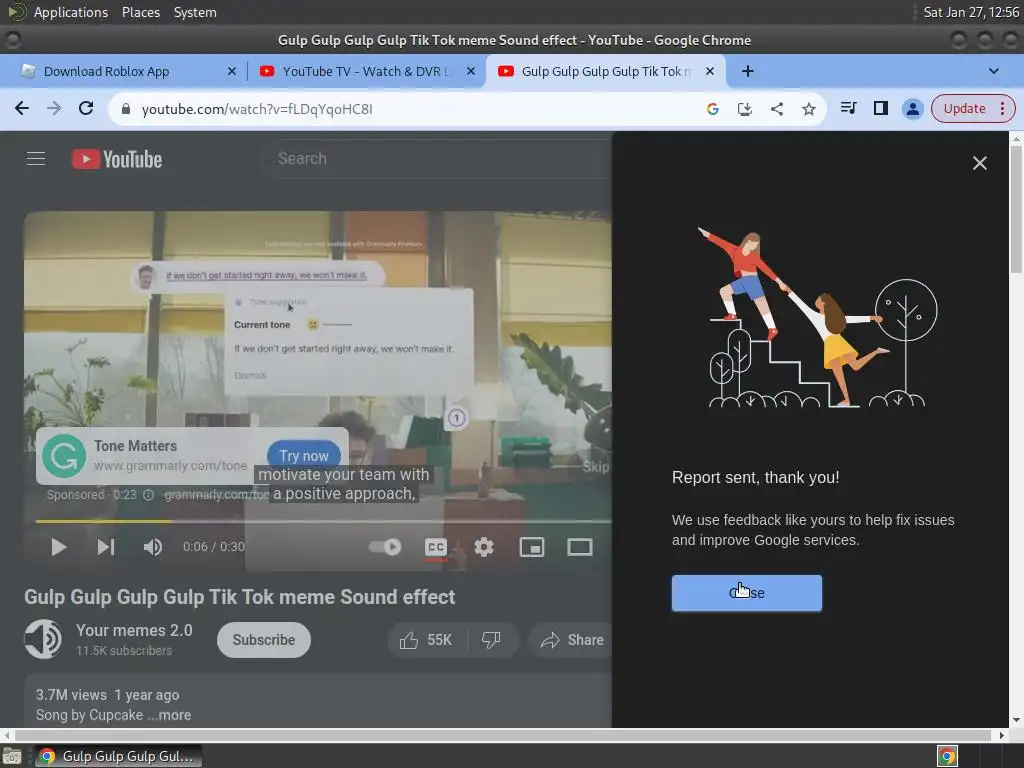Switch to theater mode
The height and width of the screenshot is (768, 1024).
click(579, 547)
